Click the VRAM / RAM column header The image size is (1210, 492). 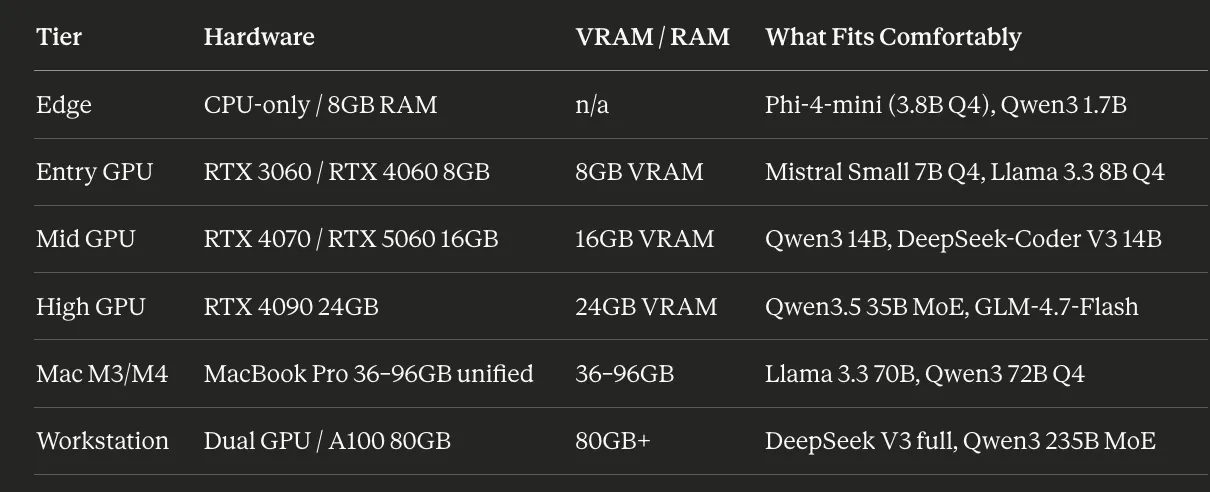pyautogui.click(x=652, y=38)
